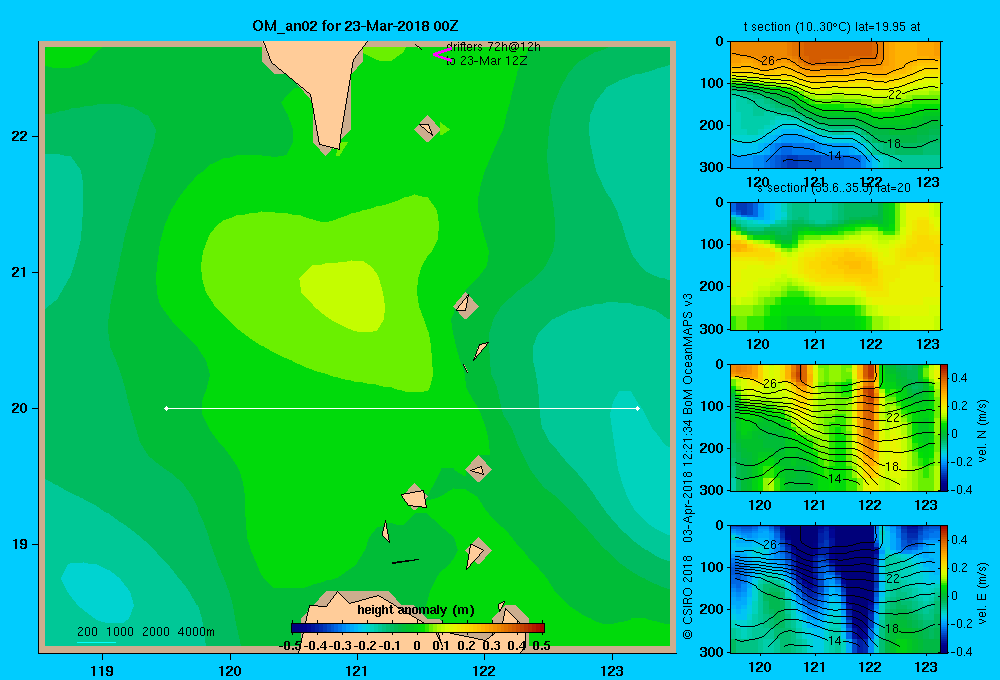This screenshot has height=680, width=1000.
Task: Click the 'to 23-Mar 12Z' label
Action: (x=487, y=61)
